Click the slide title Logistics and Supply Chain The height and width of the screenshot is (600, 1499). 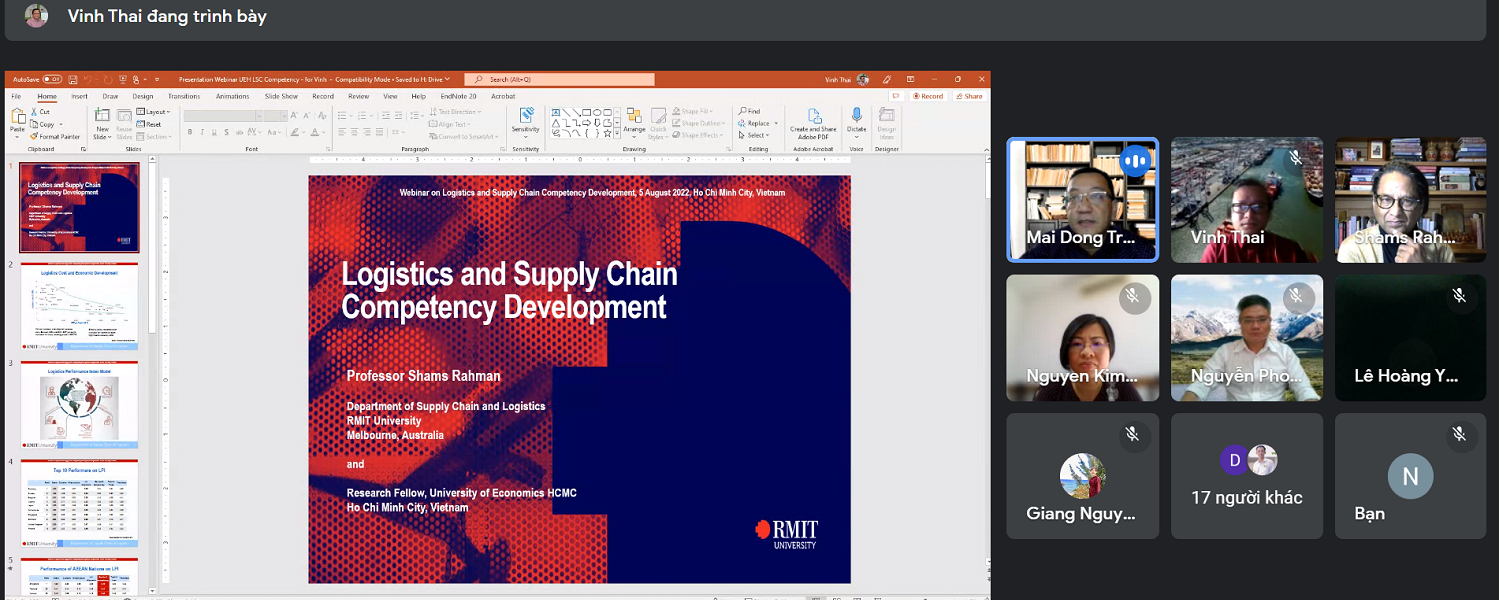[509, 290]
